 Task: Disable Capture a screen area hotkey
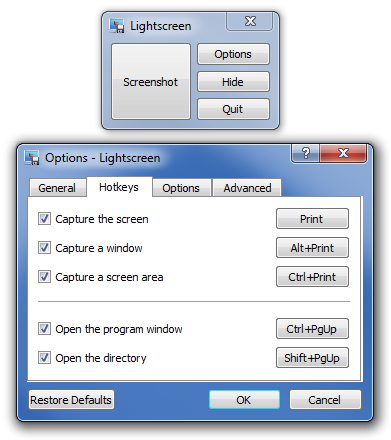click(x=44, y=277)
